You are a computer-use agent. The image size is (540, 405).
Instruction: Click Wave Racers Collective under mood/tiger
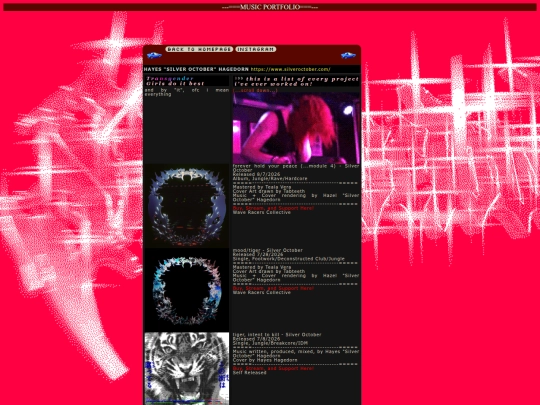(262, 292)
